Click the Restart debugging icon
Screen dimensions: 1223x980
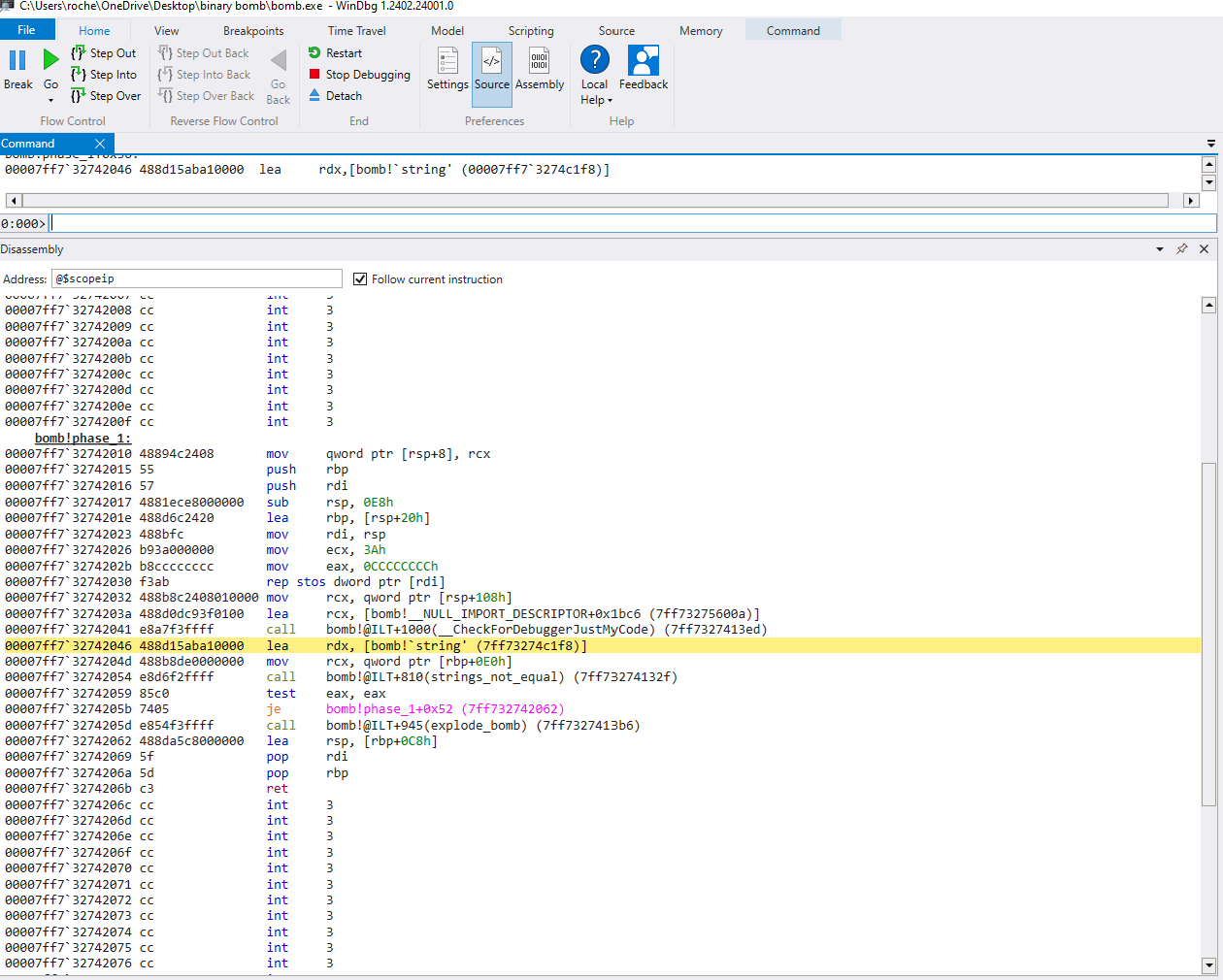coord(314,53)
